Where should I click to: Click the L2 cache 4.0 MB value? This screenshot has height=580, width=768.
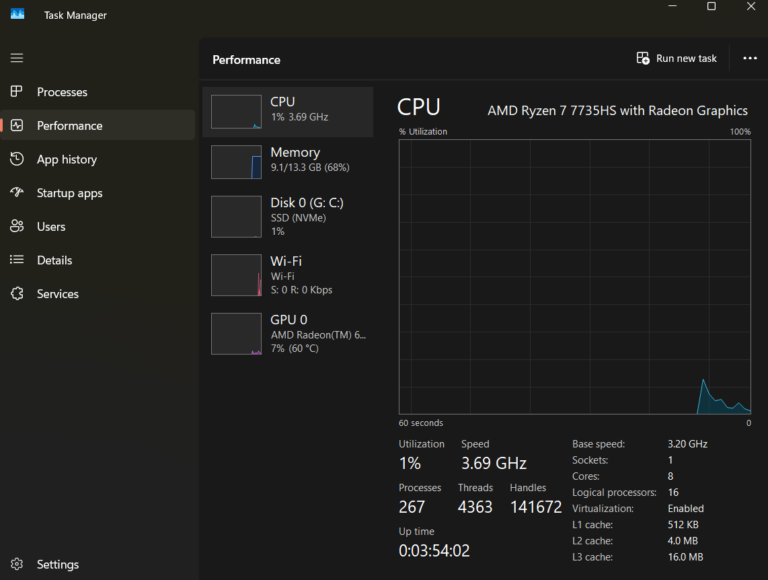pyautogui.click(x=682, y=541)
